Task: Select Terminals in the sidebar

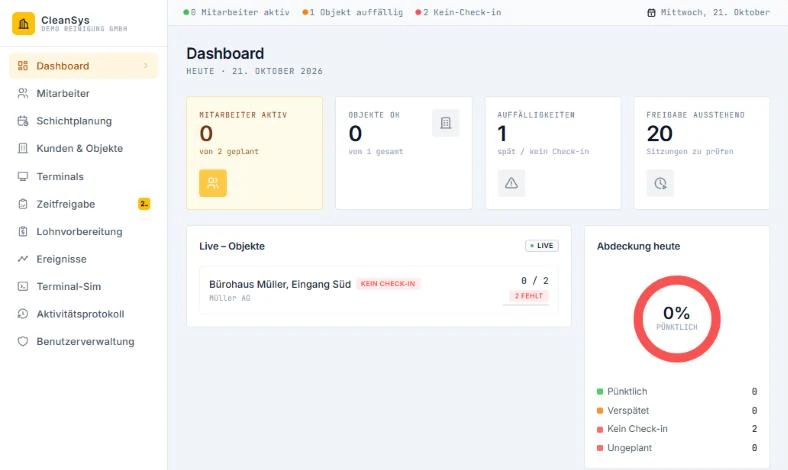Action: (83, 176)
